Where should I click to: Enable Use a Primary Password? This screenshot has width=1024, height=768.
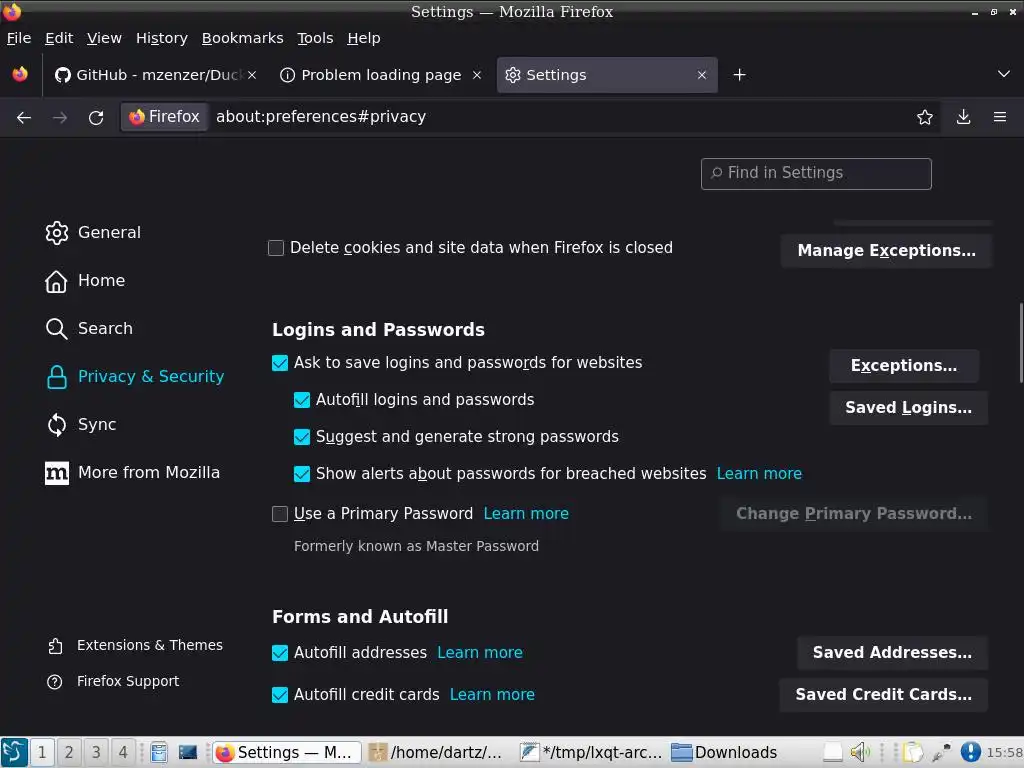click(280, 514)
